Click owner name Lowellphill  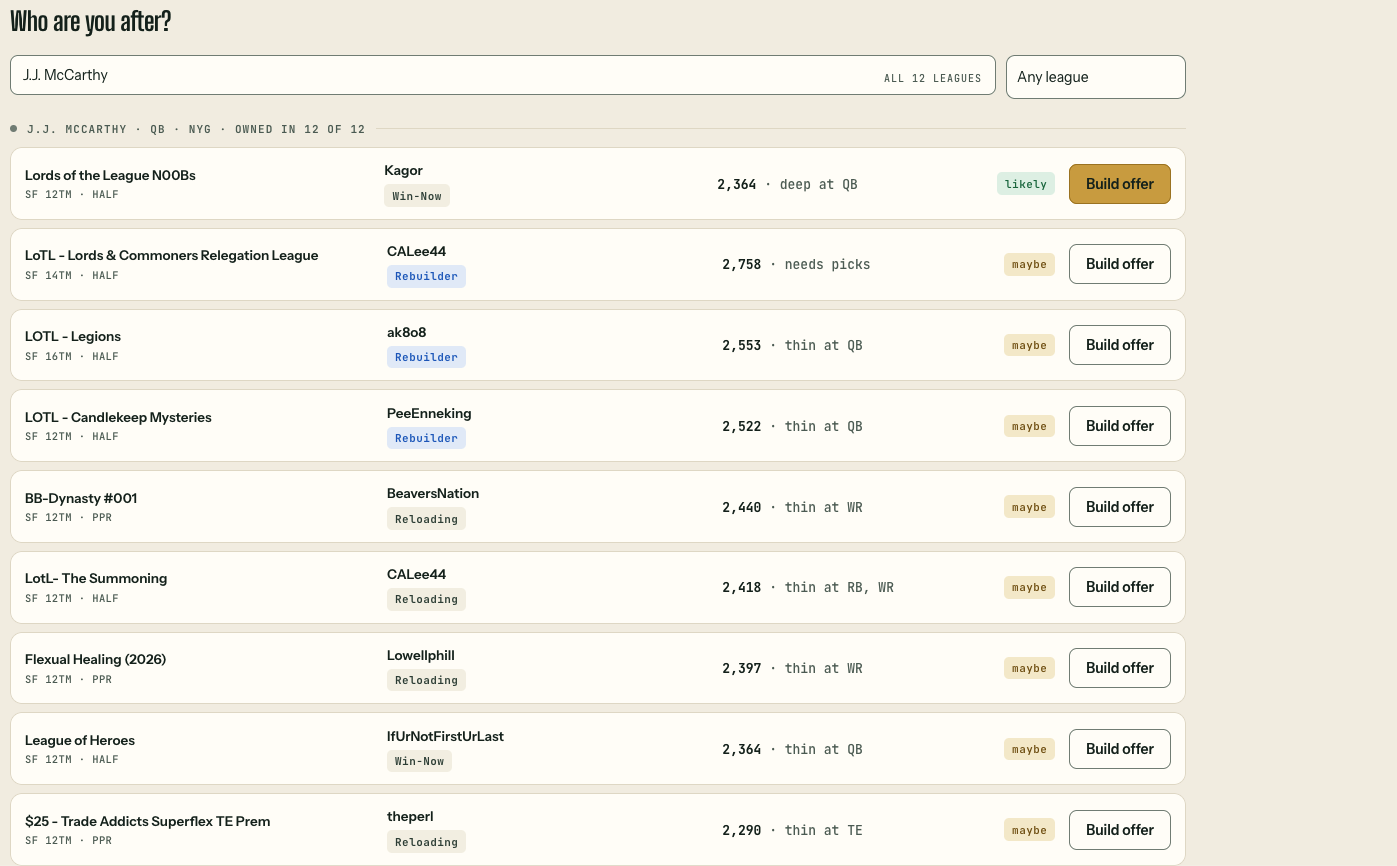click(x=421, y=655)
